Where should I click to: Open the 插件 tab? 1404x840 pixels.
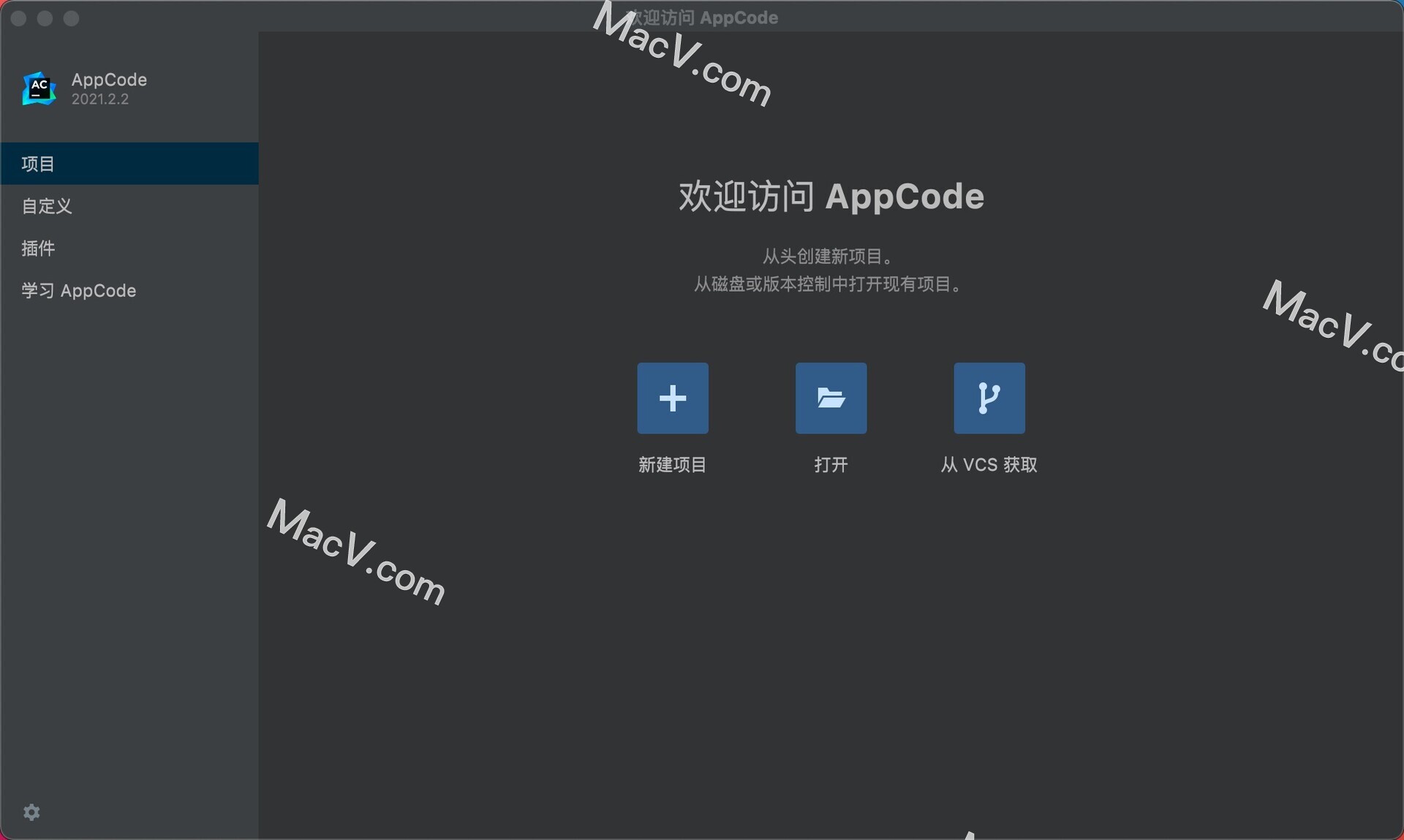coord(129,249)
